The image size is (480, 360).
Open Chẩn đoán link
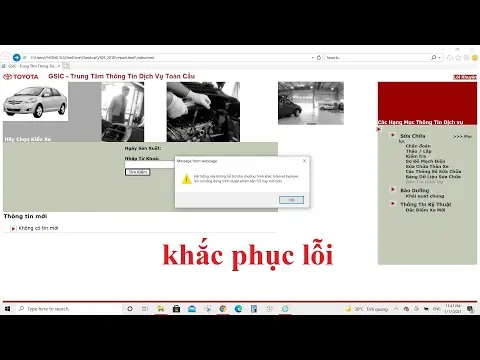(418, 146)
